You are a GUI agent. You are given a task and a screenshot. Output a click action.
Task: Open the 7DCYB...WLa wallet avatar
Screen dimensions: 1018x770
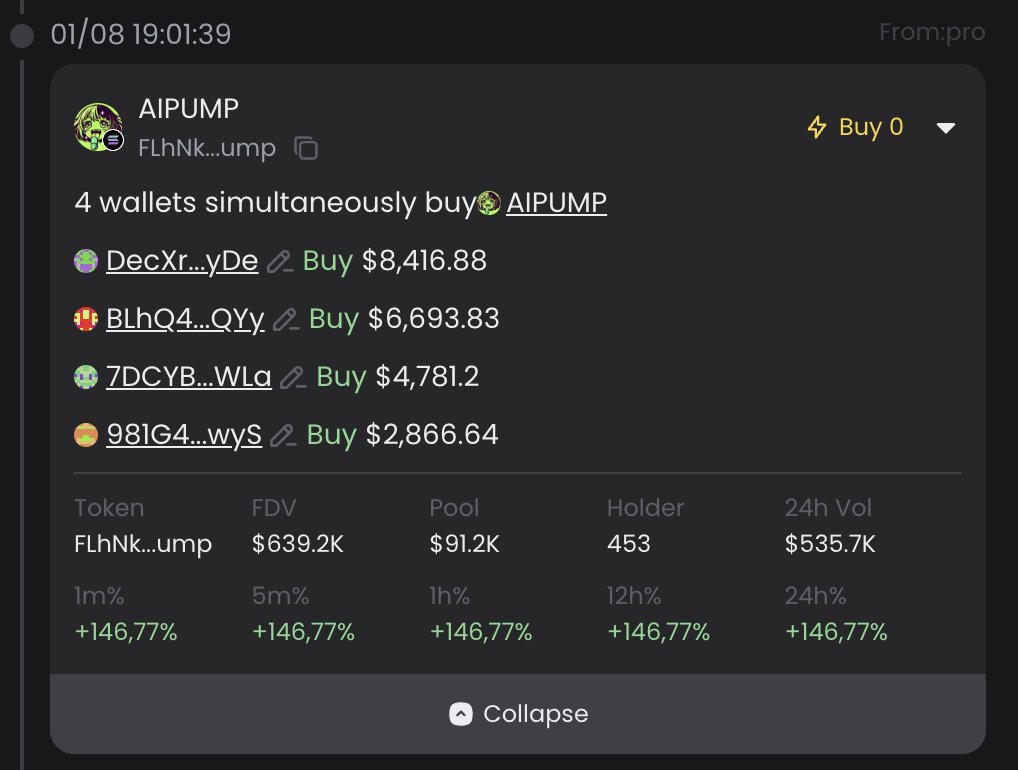tap(86, 377)
